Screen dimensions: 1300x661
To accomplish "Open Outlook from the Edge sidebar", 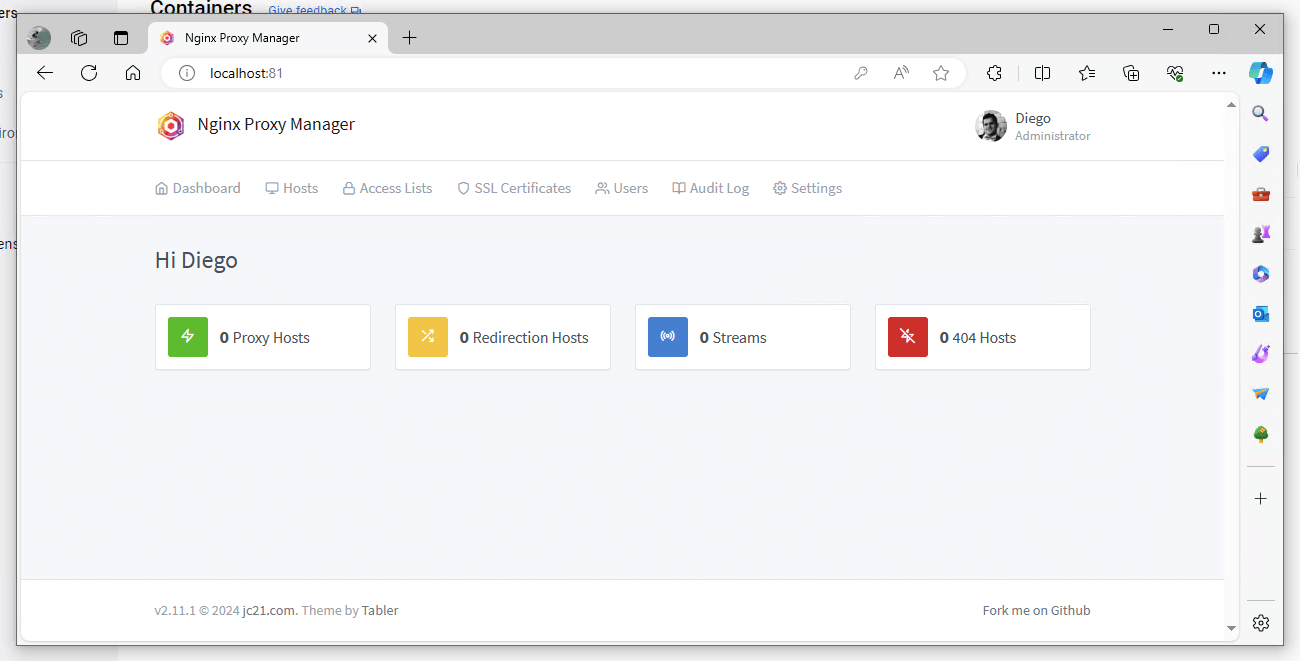I will click(1260, 313).
